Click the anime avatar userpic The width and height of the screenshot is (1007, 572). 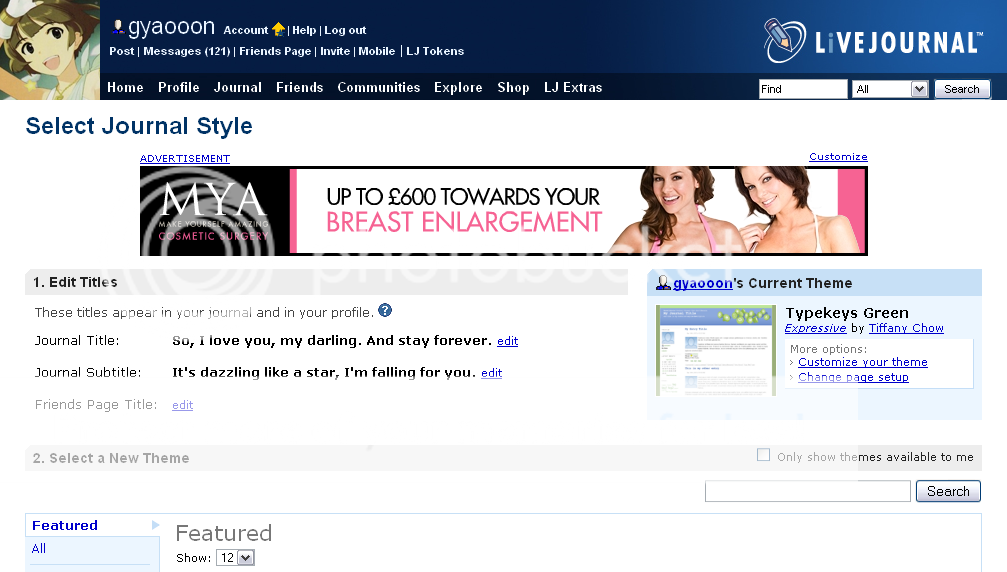(50, 50)
